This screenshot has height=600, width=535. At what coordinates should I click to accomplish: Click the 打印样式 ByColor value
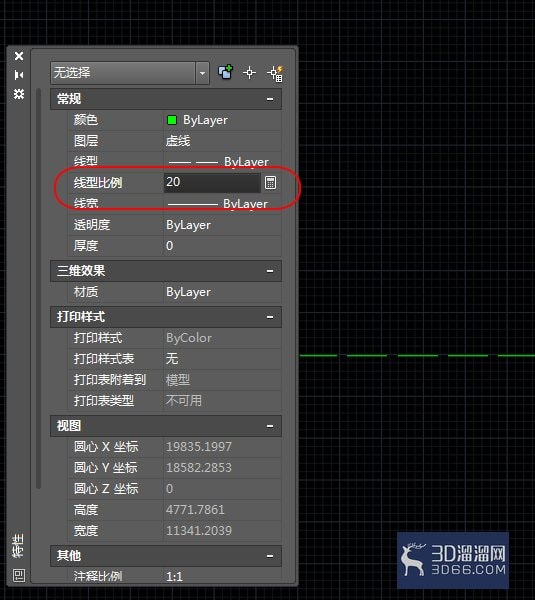pos(189,338)
